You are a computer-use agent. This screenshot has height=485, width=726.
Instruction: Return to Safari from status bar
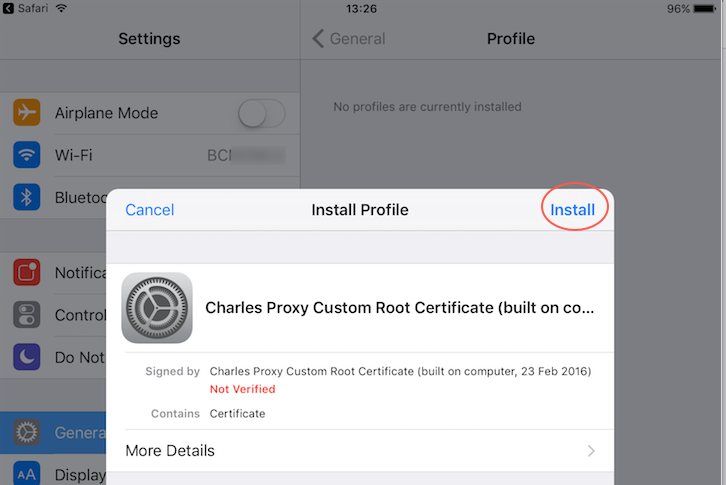(x=24, y=9)
